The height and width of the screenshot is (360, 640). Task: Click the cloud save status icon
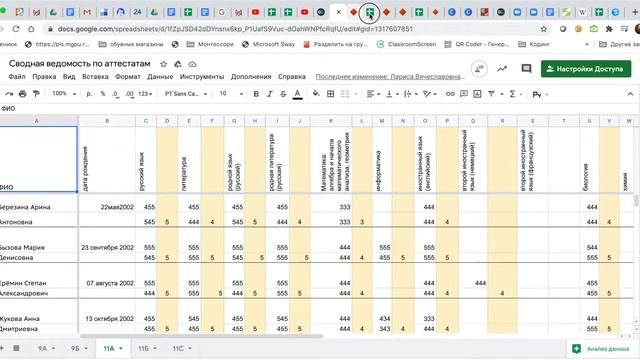[x=192, y=64]
